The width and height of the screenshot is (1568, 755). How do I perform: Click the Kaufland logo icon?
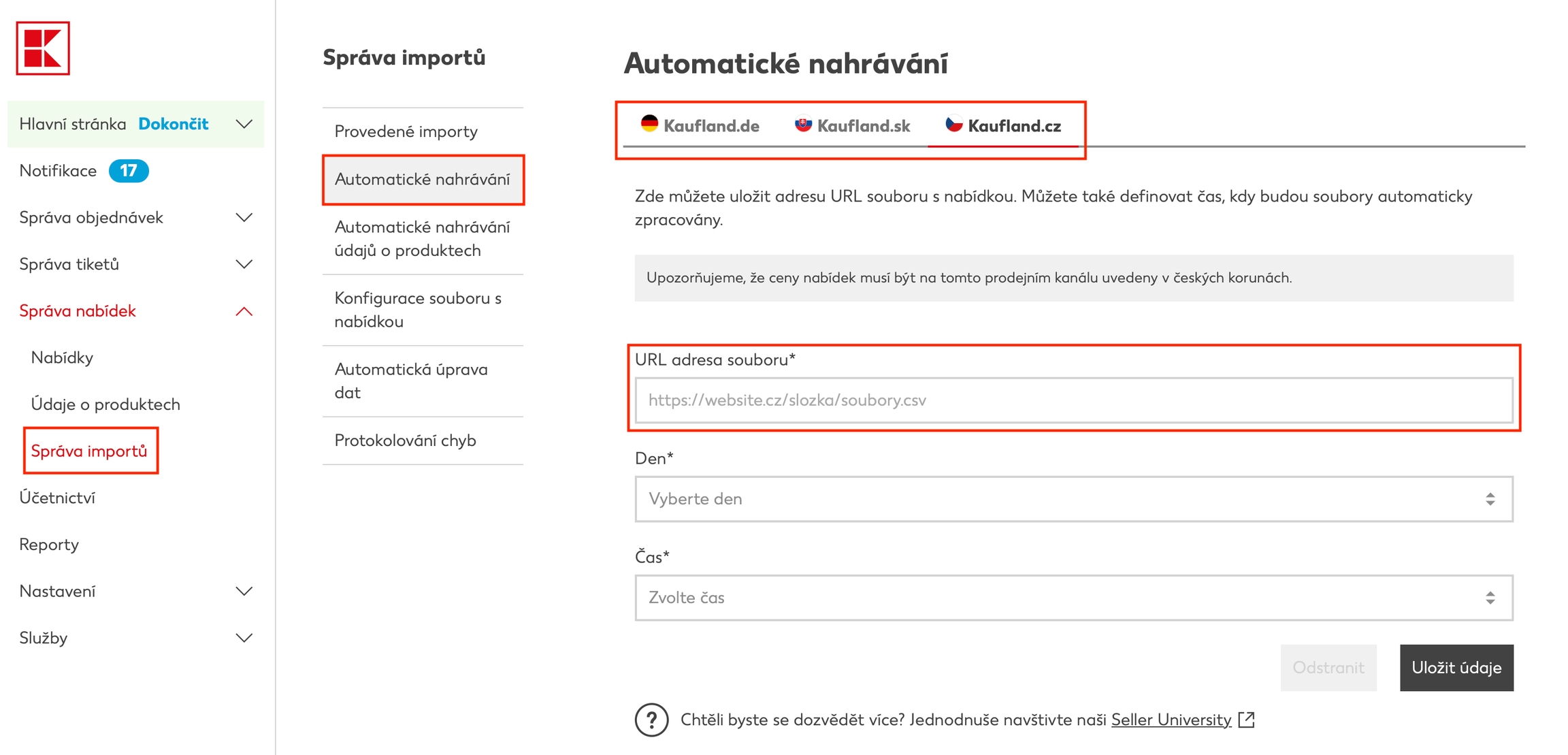point(43,48)
